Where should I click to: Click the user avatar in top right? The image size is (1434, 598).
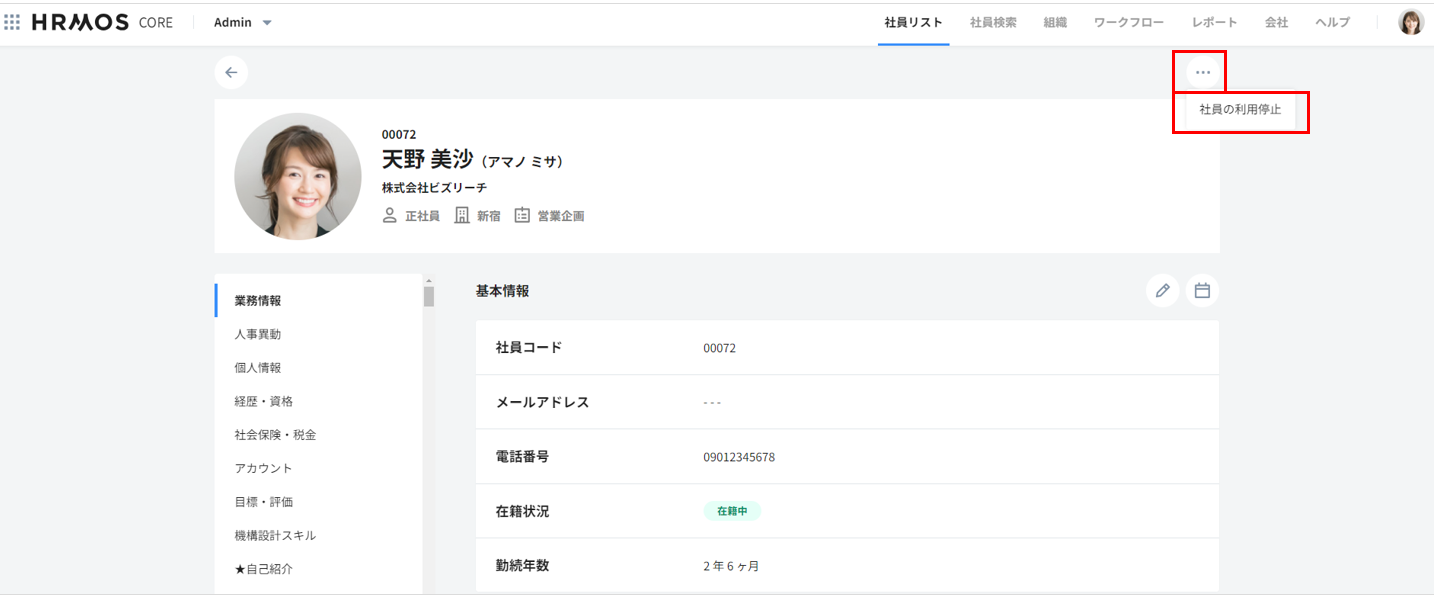click(1410, 22)
